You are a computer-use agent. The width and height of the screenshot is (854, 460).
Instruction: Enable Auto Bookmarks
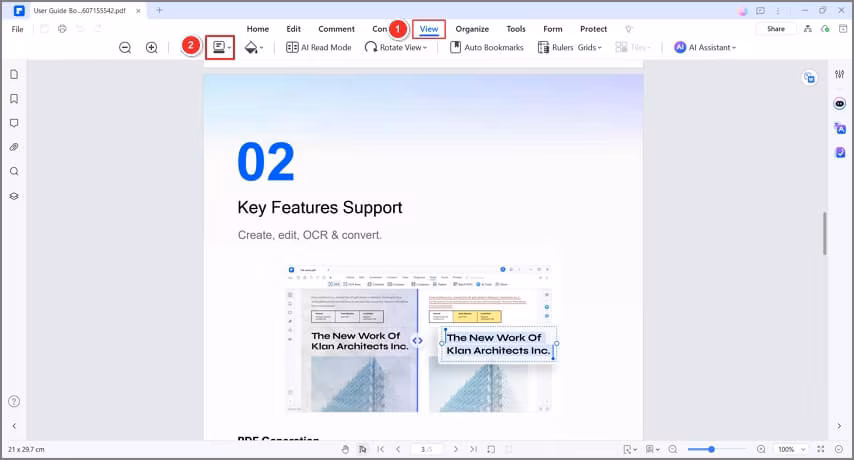click(x=487, y=47)
